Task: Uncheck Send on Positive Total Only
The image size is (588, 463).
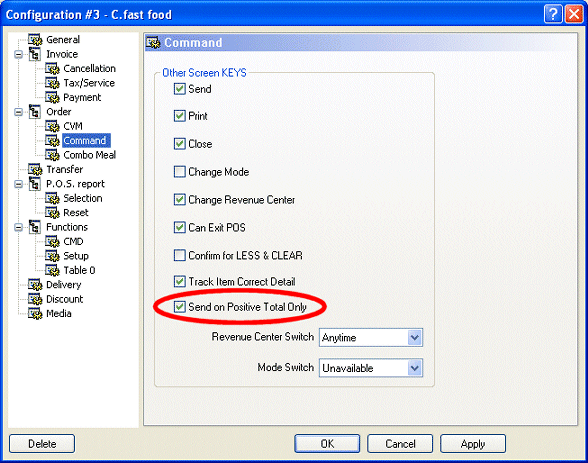Action: [x=180, y=307]
